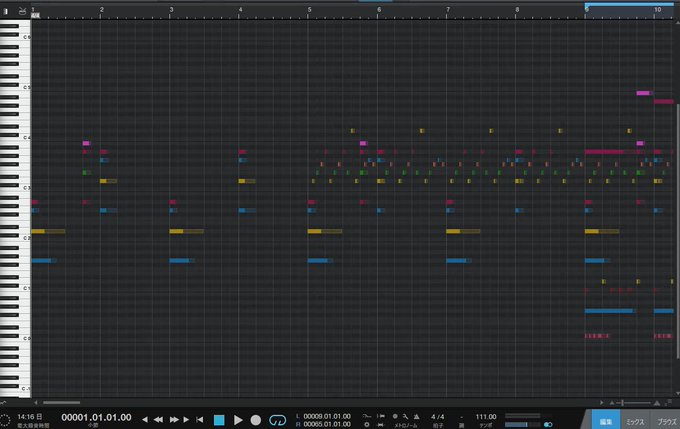Click Return to Zero button
Viewport: 680px width, 429px height.
point(199,419)
